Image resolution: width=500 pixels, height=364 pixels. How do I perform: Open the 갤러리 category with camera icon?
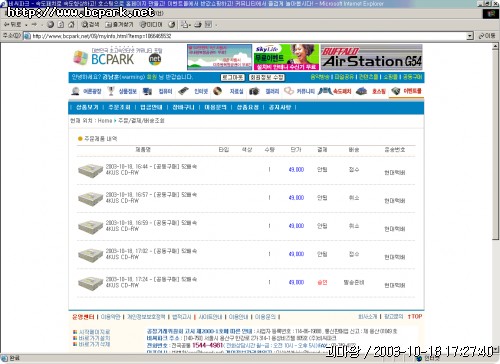click(x=264, y=91)
